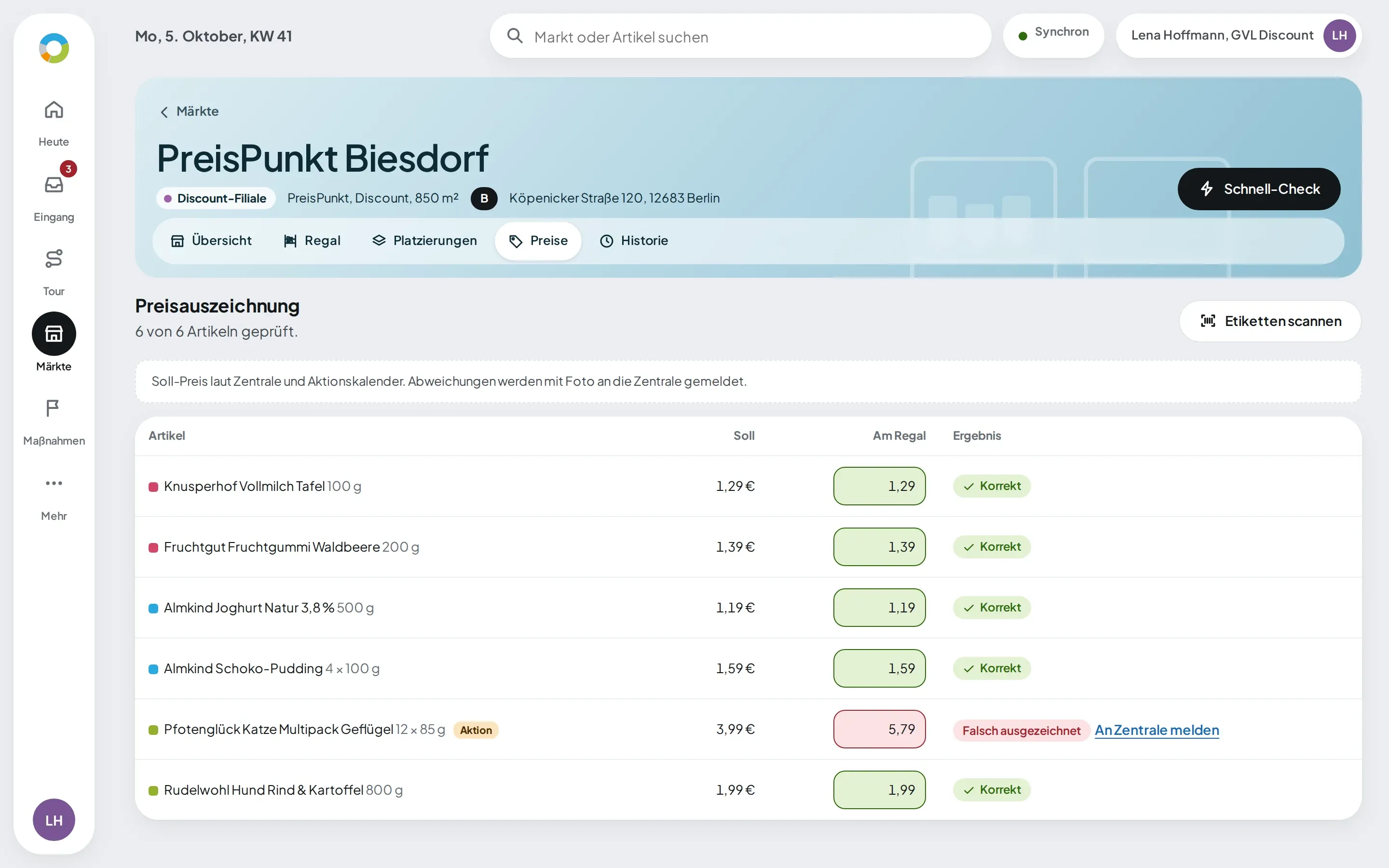Image resolution: width=1389 pixels, height=868 pixels.
Task: Click the Aktion tag on Pfotenglück row
Action: click(x=476, y=730)
